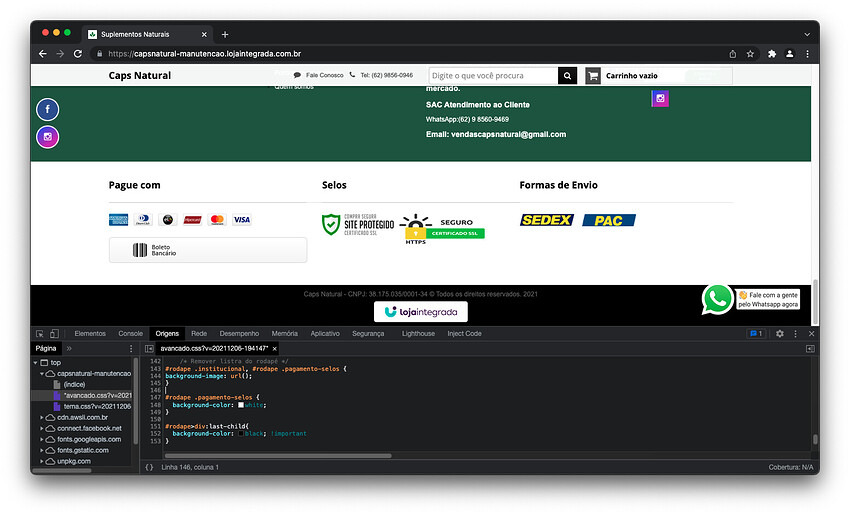Click the PAC shipping logo
Image resolution: width=850 pixels, height=514 pixels.
pyautogui.click(x=609, y=220)
